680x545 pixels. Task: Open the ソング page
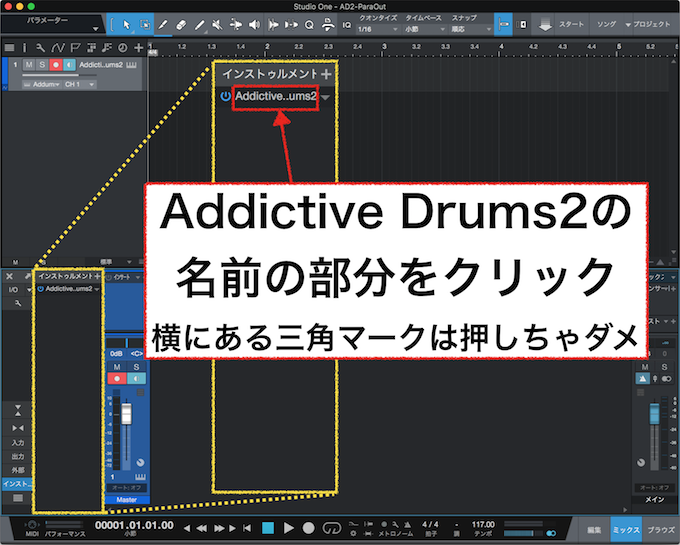pyautogui.click(x=606, y=24)
